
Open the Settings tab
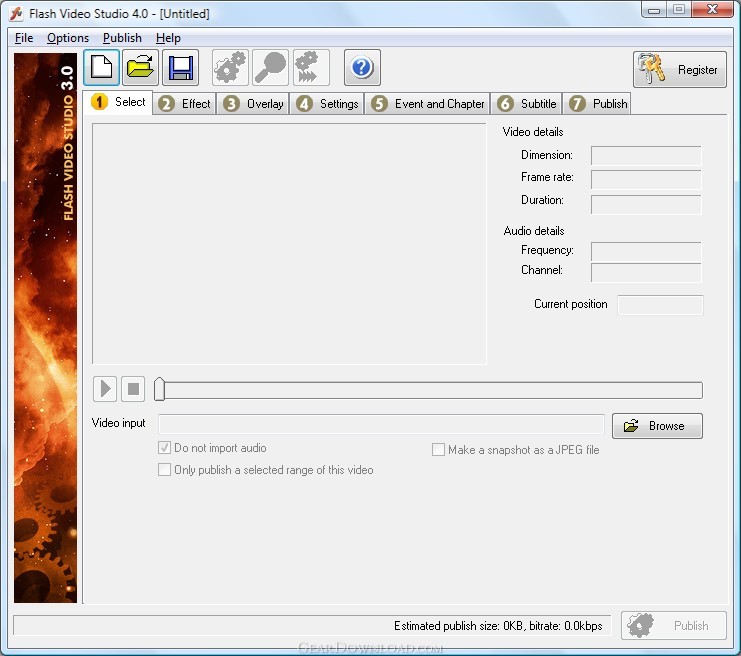coord(327,104)
